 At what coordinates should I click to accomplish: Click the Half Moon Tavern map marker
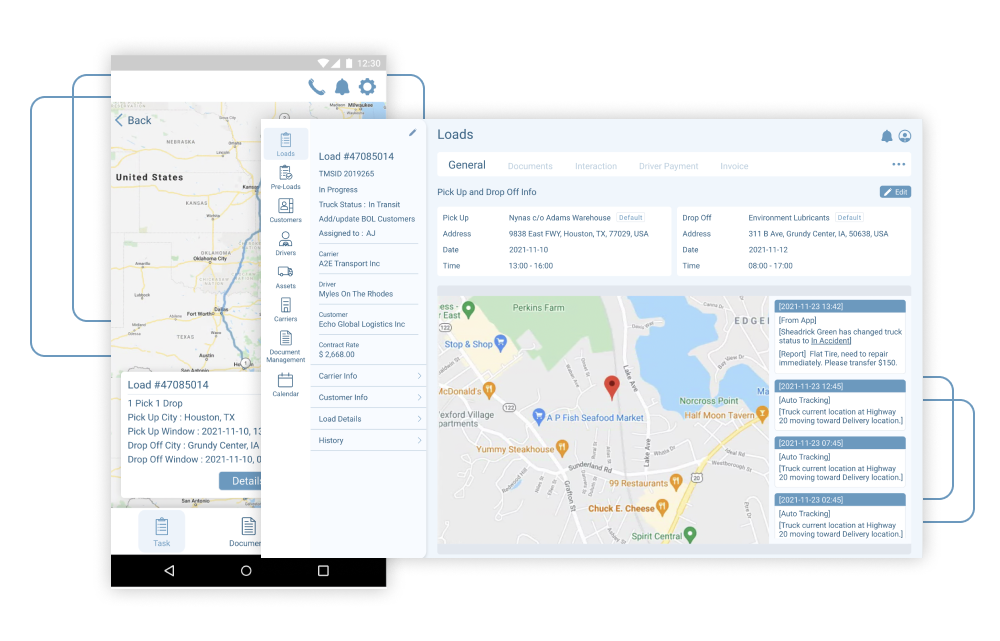point(761,413)
